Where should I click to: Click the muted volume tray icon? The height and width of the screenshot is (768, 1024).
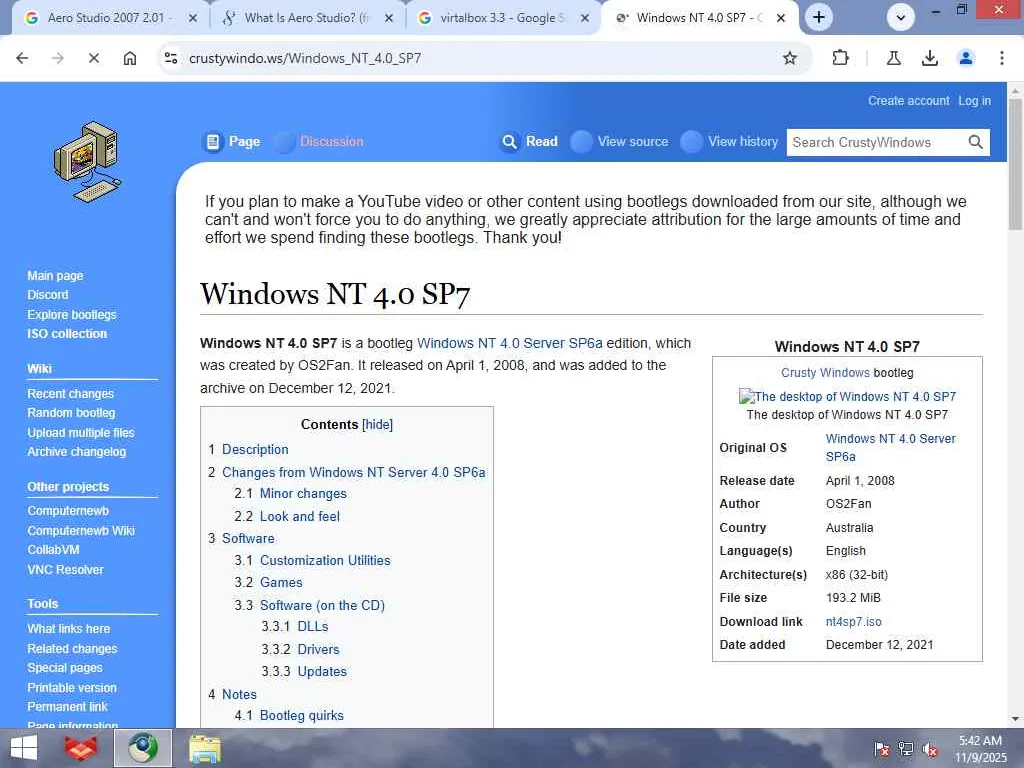[x=930, y=749]
